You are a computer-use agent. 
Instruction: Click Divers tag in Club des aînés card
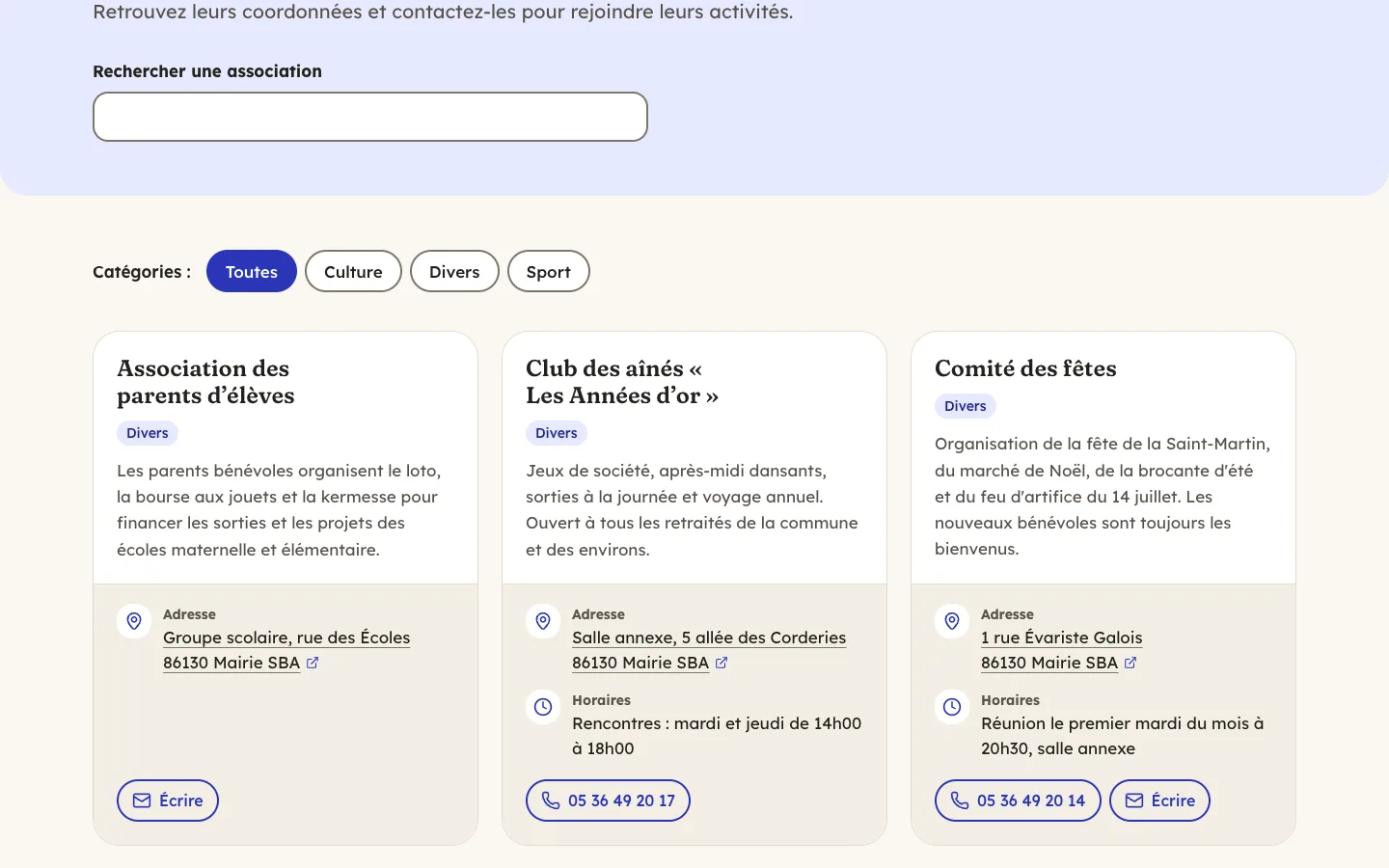557,433
